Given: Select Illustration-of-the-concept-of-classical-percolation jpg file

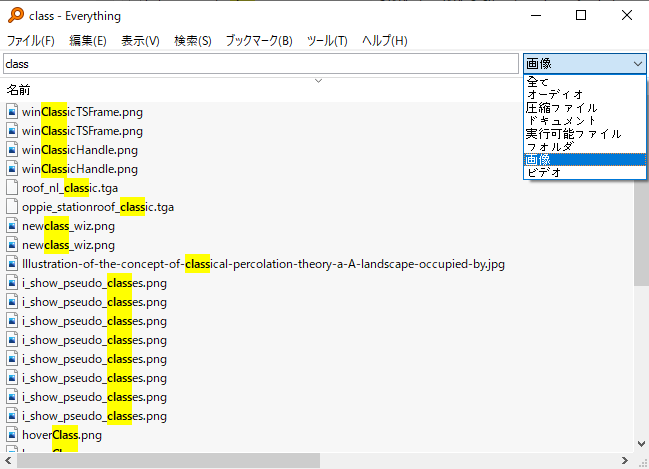Looking at the screenshot, I should 263,264.
